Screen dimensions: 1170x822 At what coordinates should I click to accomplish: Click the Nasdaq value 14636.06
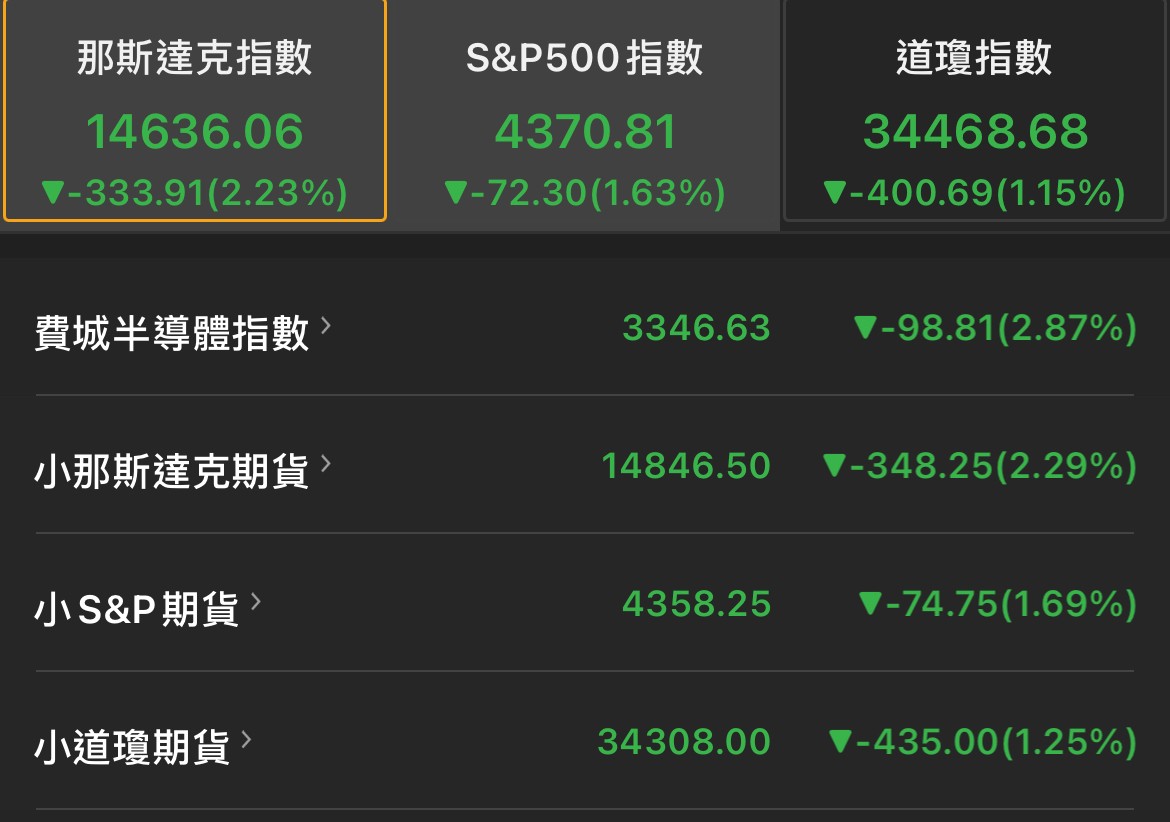tap(195, 131)
